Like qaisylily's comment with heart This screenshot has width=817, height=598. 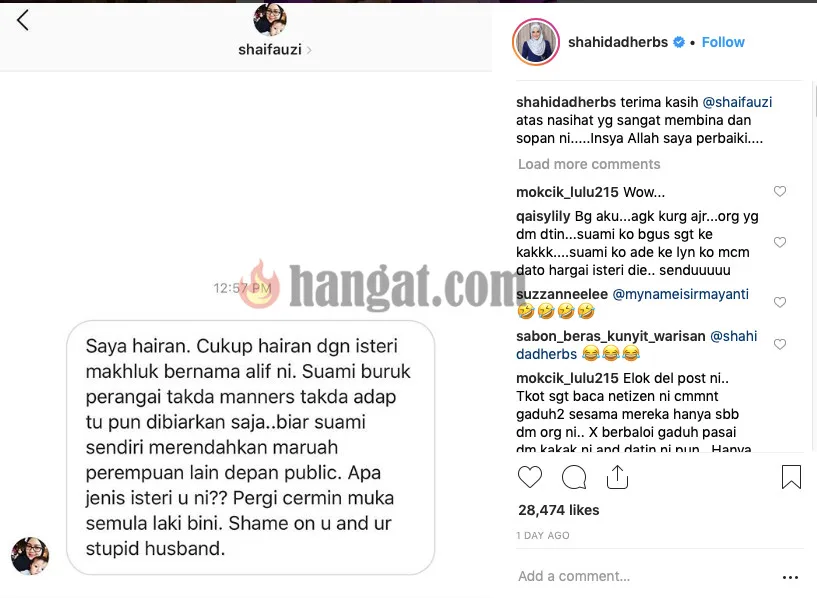pyautogui.click(x=780, y=242)
